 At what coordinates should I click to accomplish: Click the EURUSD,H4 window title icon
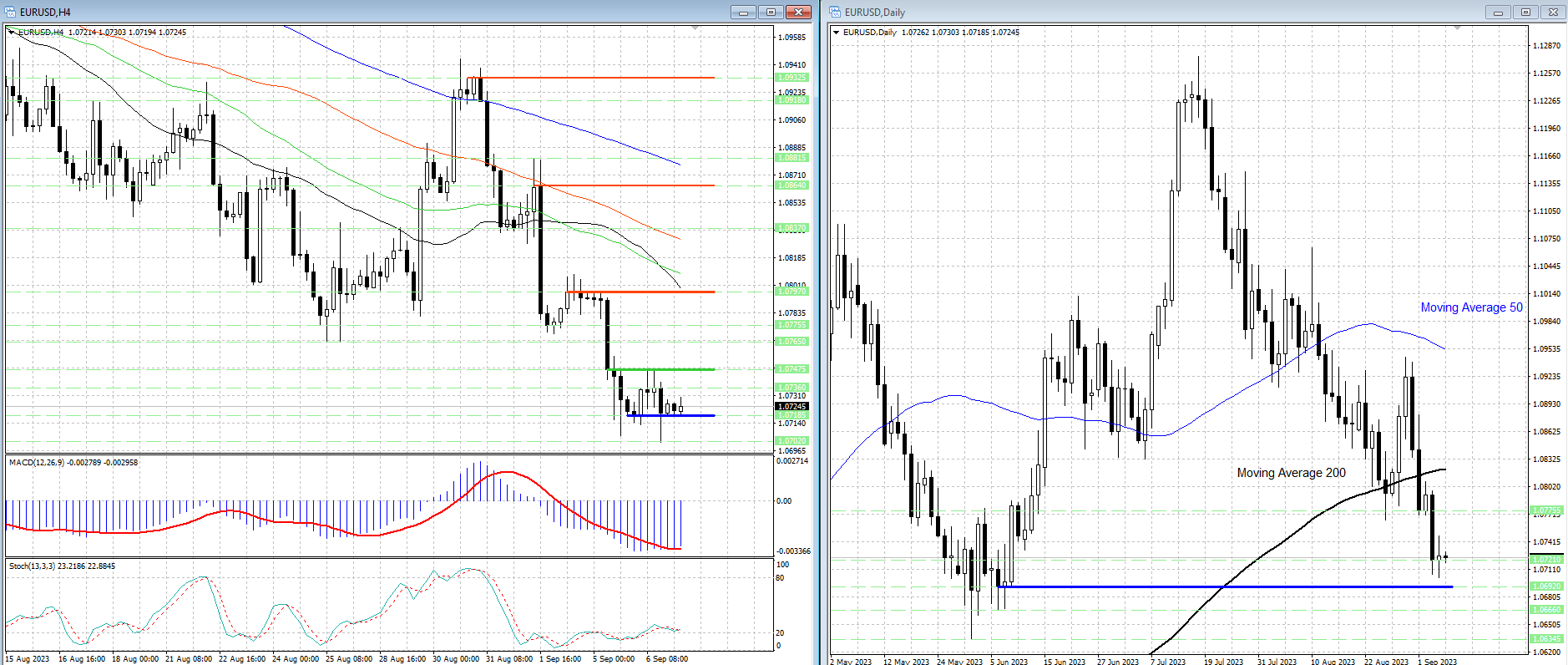click(10, 12)
